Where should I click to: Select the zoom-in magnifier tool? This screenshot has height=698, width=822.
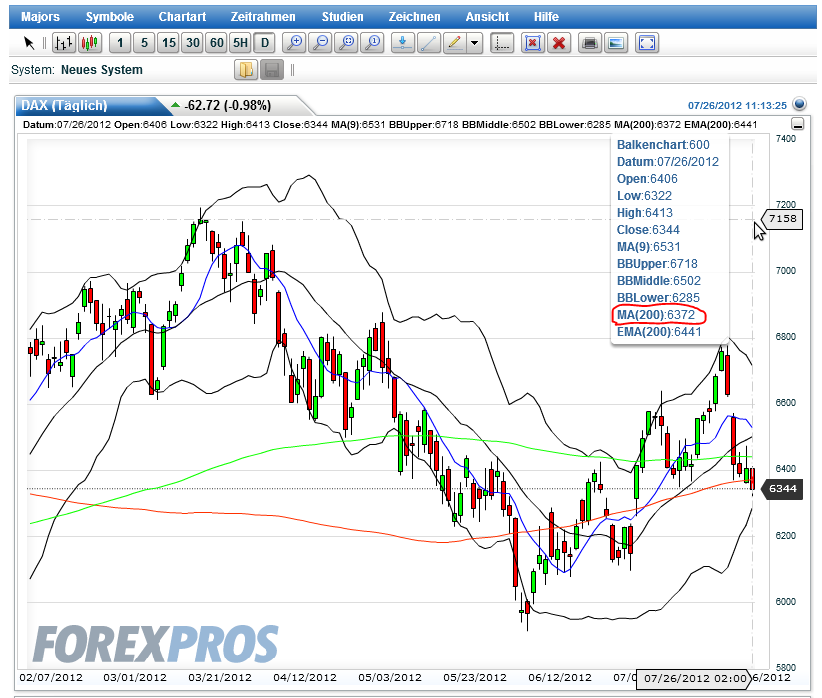294,43
